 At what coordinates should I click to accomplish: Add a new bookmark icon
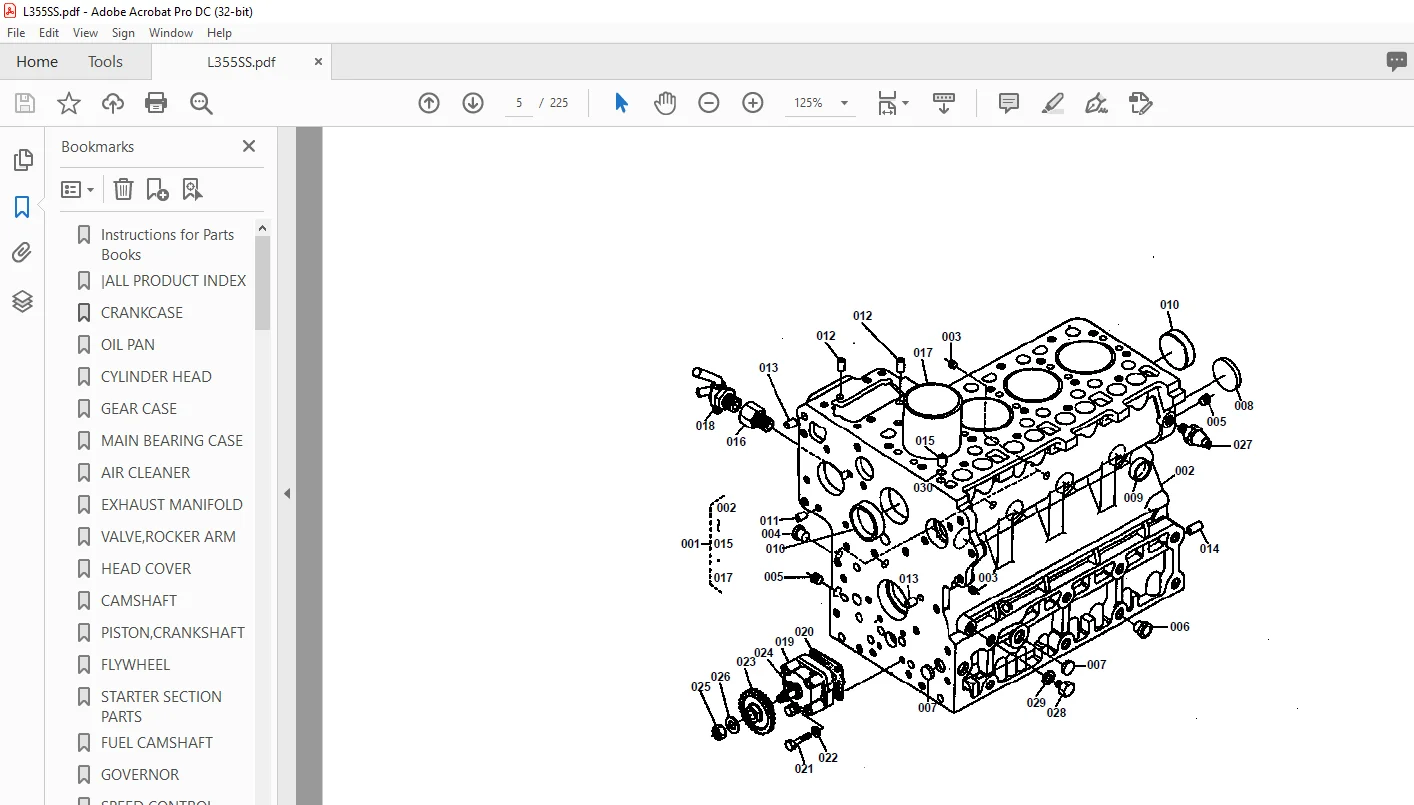(157, 189)
